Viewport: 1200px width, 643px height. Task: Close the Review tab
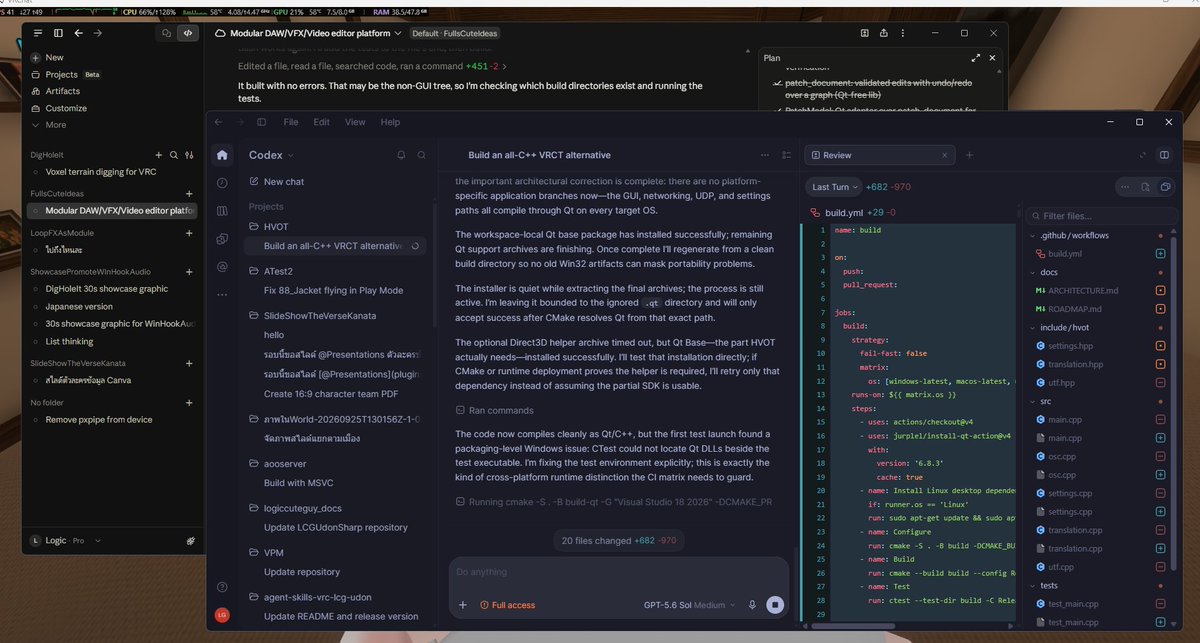pos(943,155)
